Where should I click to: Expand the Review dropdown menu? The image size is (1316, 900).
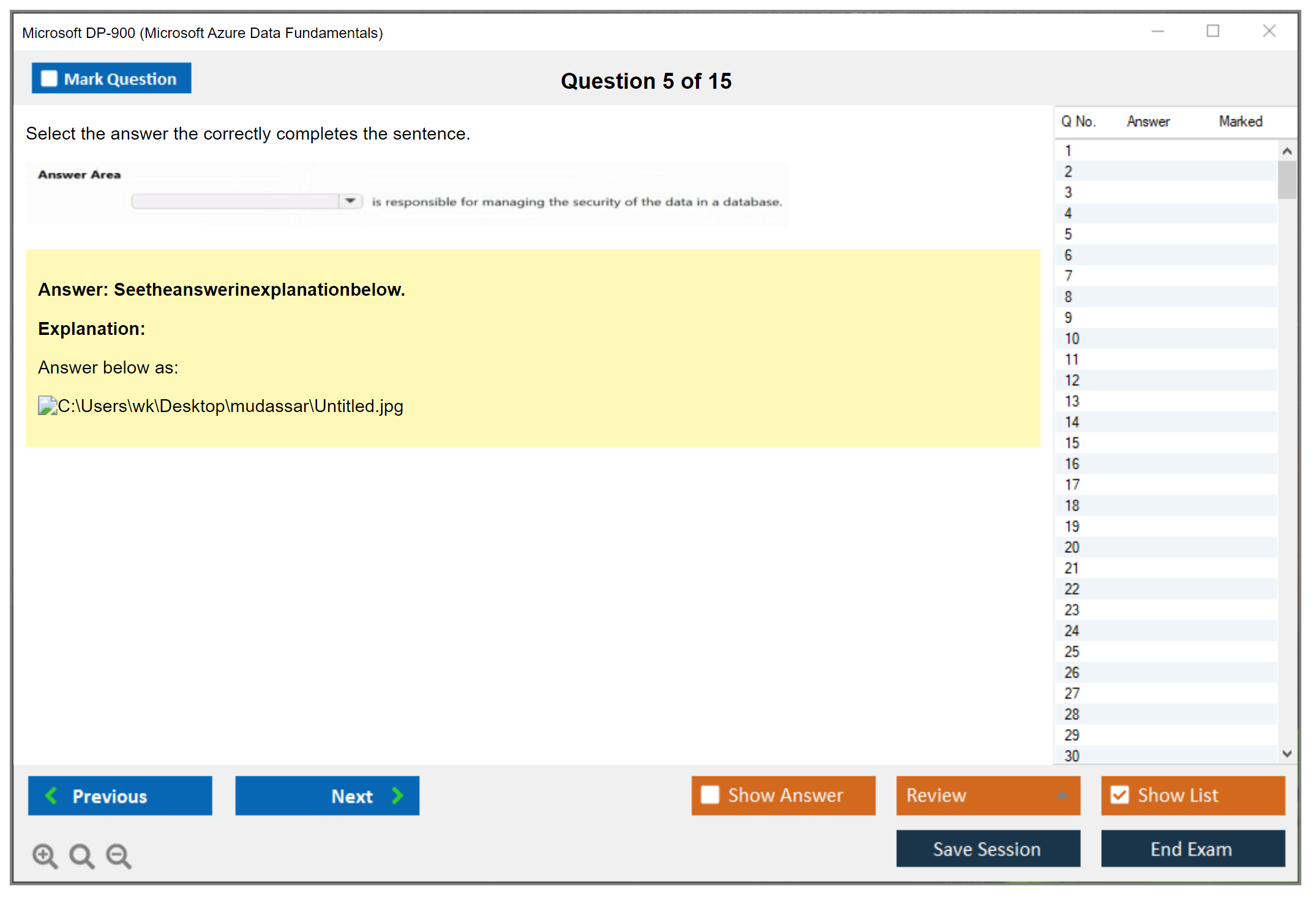[1062, 795]
